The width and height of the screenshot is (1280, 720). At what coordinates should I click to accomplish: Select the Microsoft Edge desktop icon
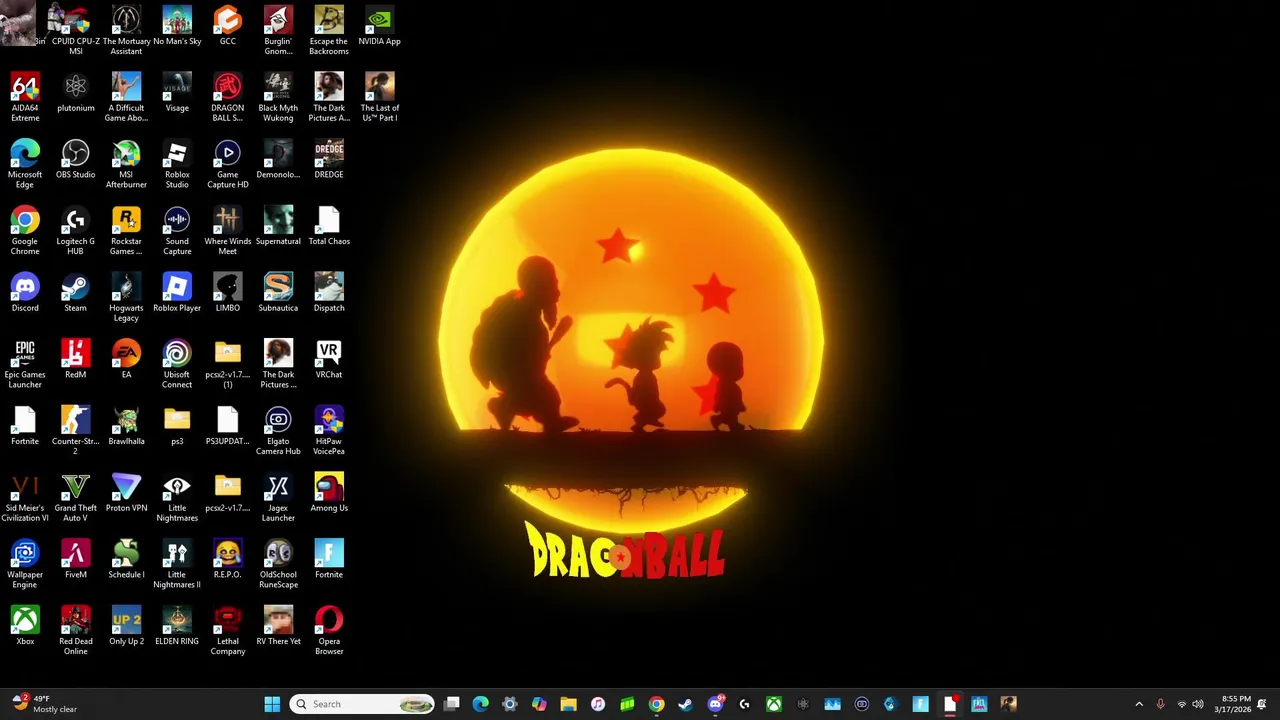coord(25,164)
